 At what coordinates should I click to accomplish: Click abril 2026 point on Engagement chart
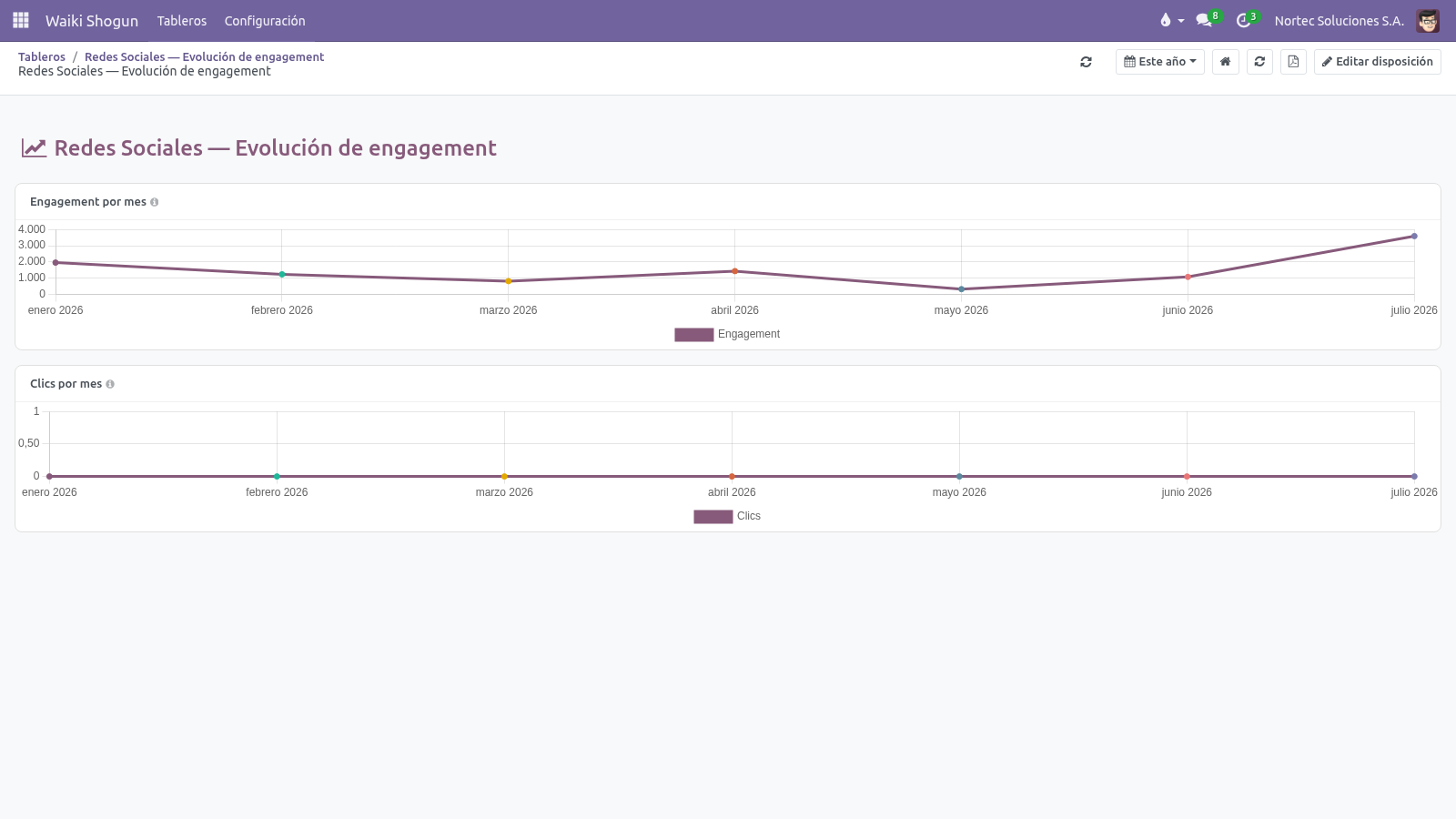pyautogui.click(x=735, y=271)
